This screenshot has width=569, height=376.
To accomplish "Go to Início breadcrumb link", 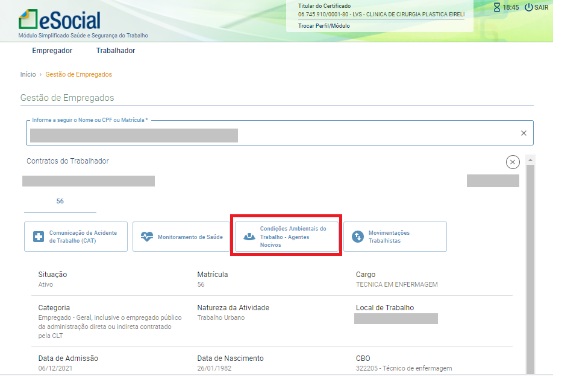I will tap(28, 74).
